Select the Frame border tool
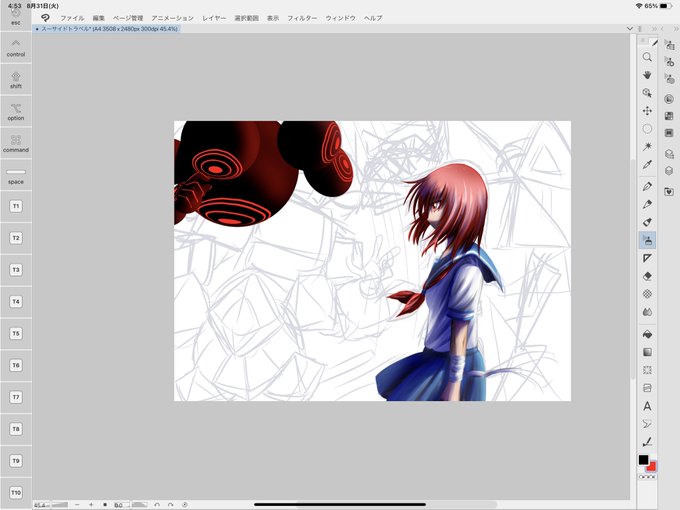This screenshot has height=510, width=680. click(x=647, y=388)
